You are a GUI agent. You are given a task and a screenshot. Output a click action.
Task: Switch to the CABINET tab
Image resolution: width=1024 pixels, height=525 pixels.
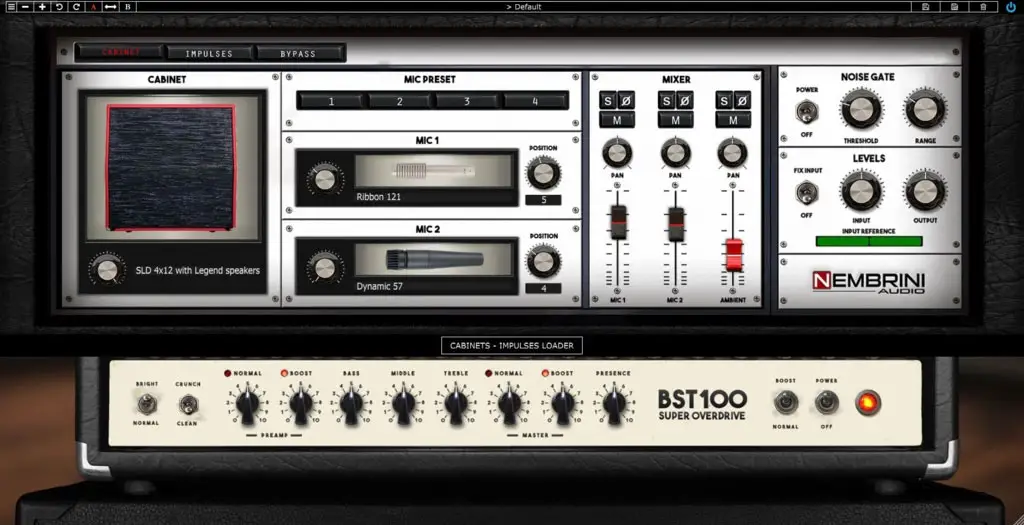click(x=120, y=52)
